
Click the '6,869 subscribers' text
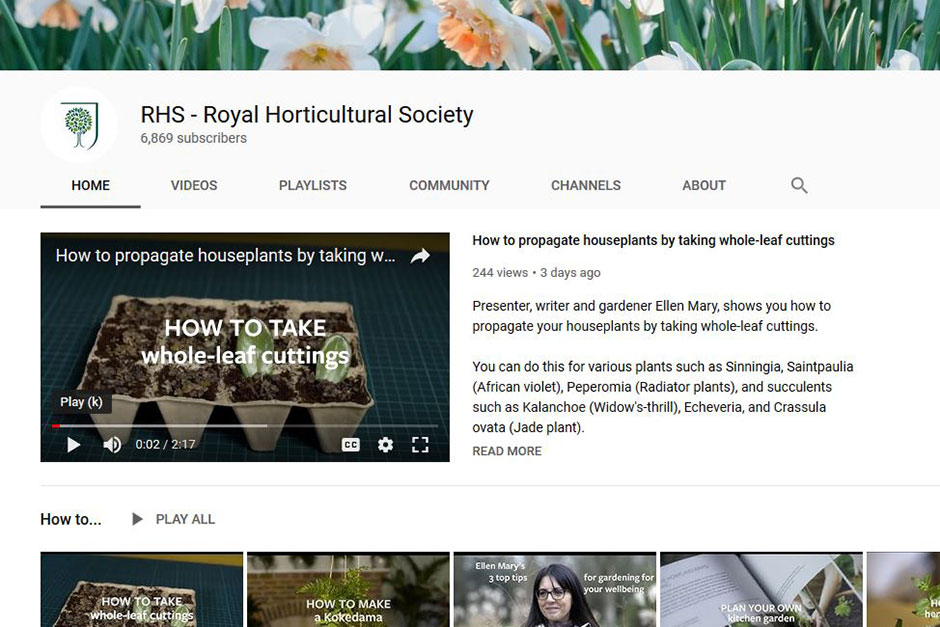[x=194, y=138]
